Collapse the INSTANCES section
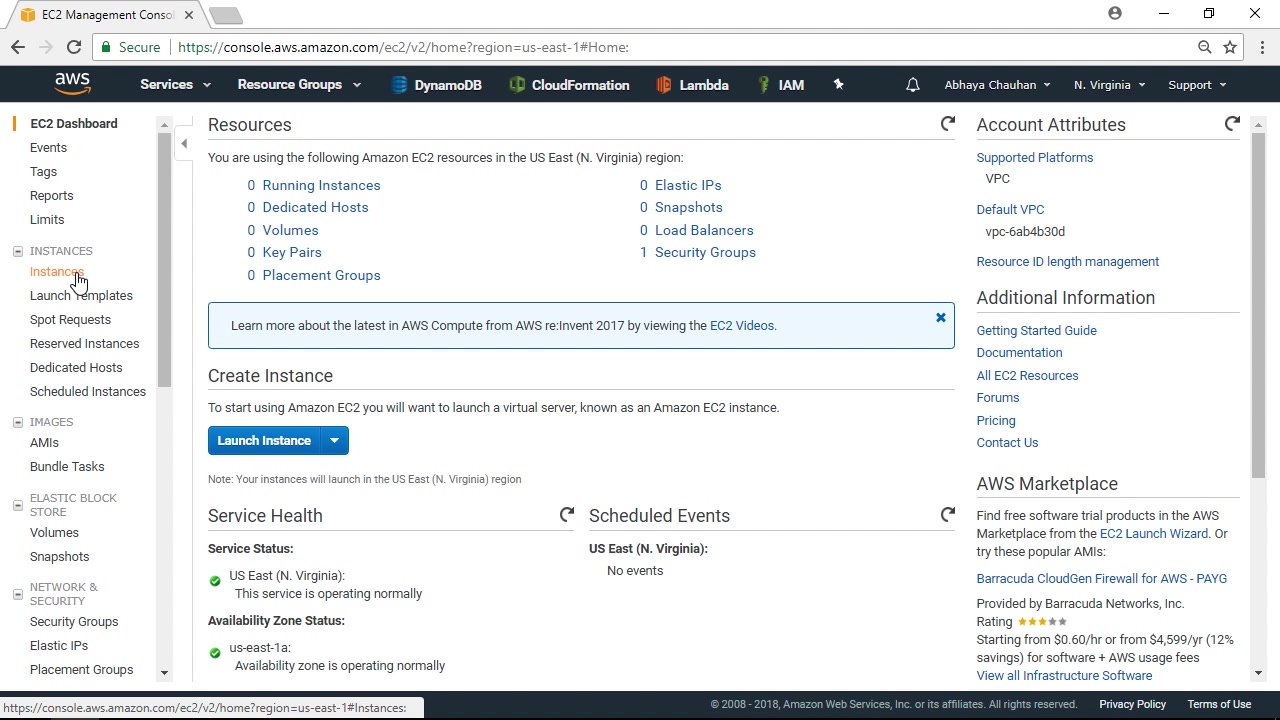The width and height of the screenshot is (1280, 720). (17, 251)
